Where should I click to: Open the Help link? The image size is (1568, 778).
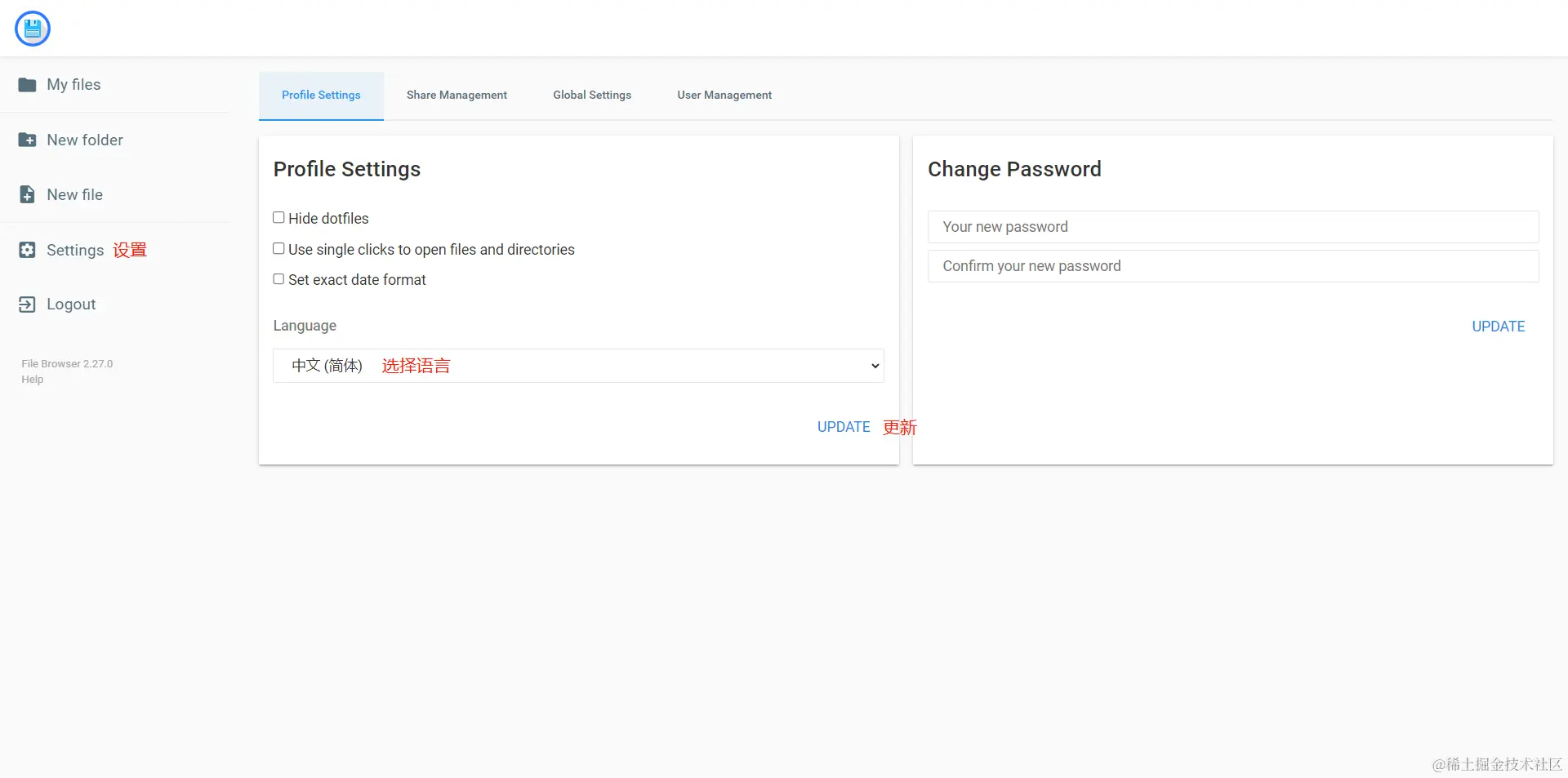click(x=33, y=380)
